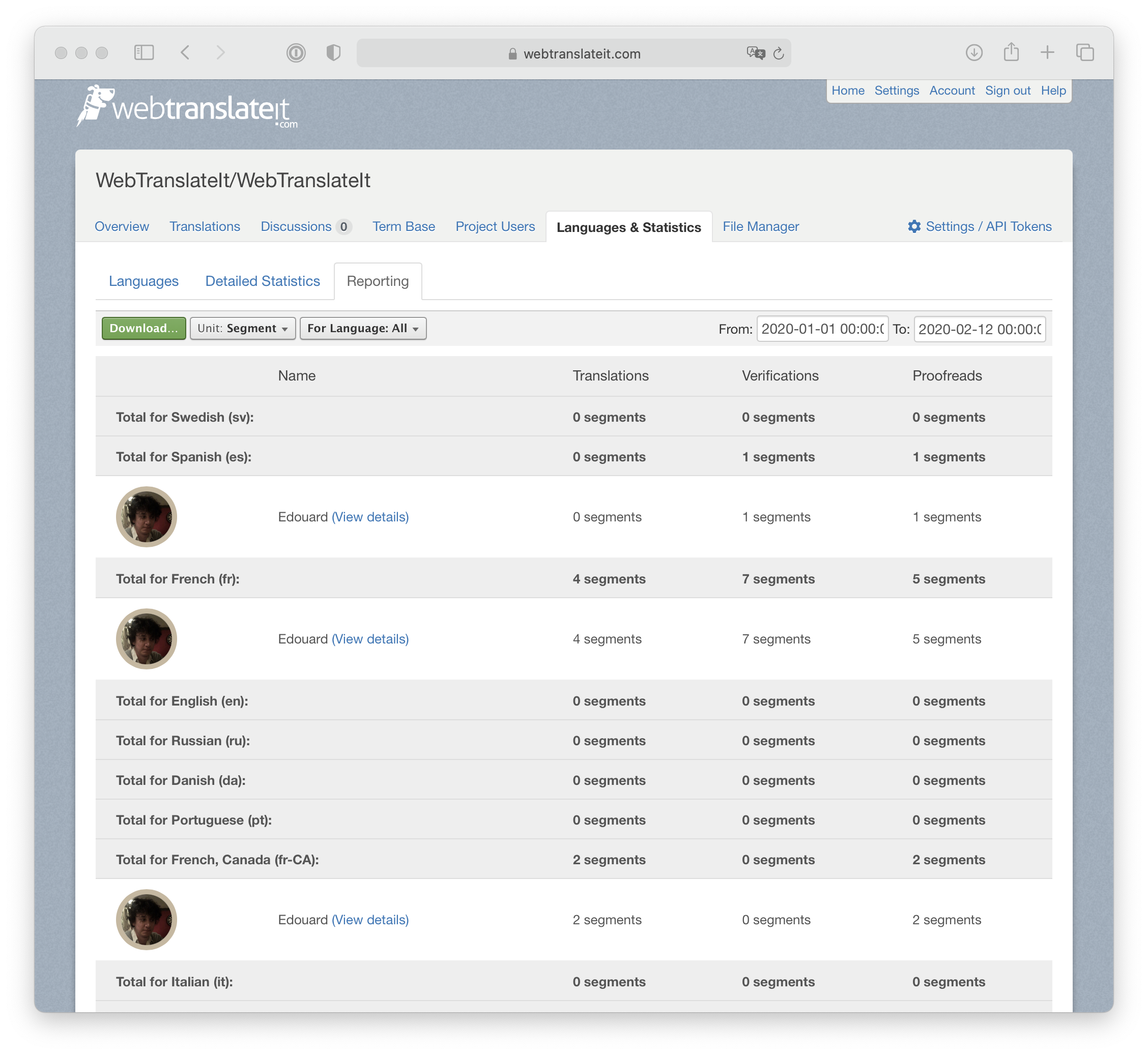Click the Total for Russian (ru): row label
The image size is (1148, 1055).
click(183, 741)
